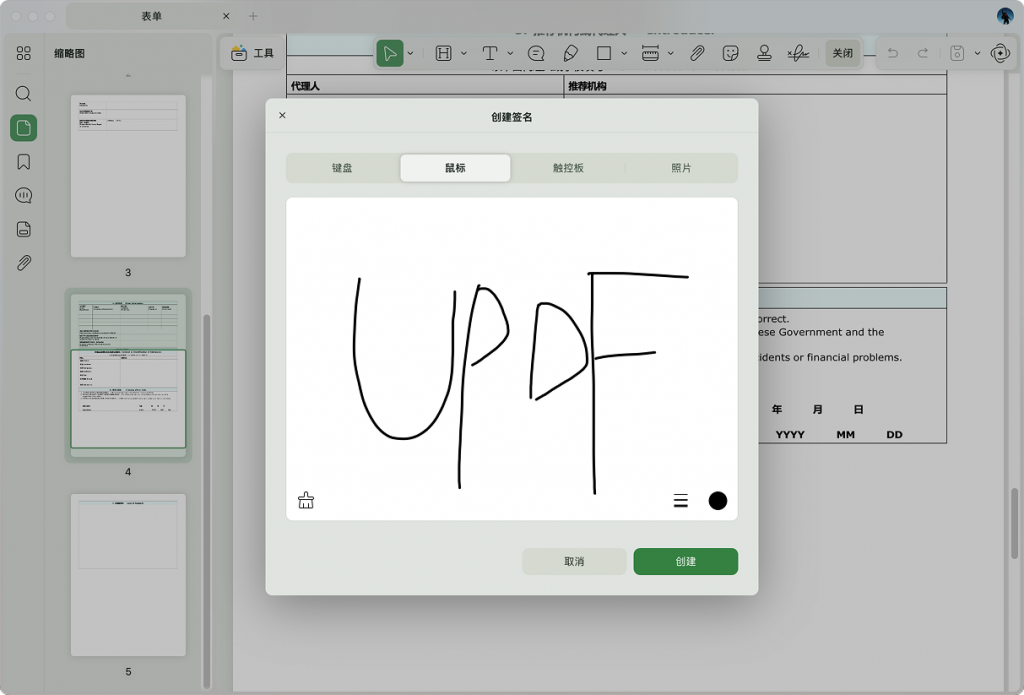Add a new tab with plus button
Viewport: 1024px width, 695px height.
pyautogui.click(x=253, y=16)
